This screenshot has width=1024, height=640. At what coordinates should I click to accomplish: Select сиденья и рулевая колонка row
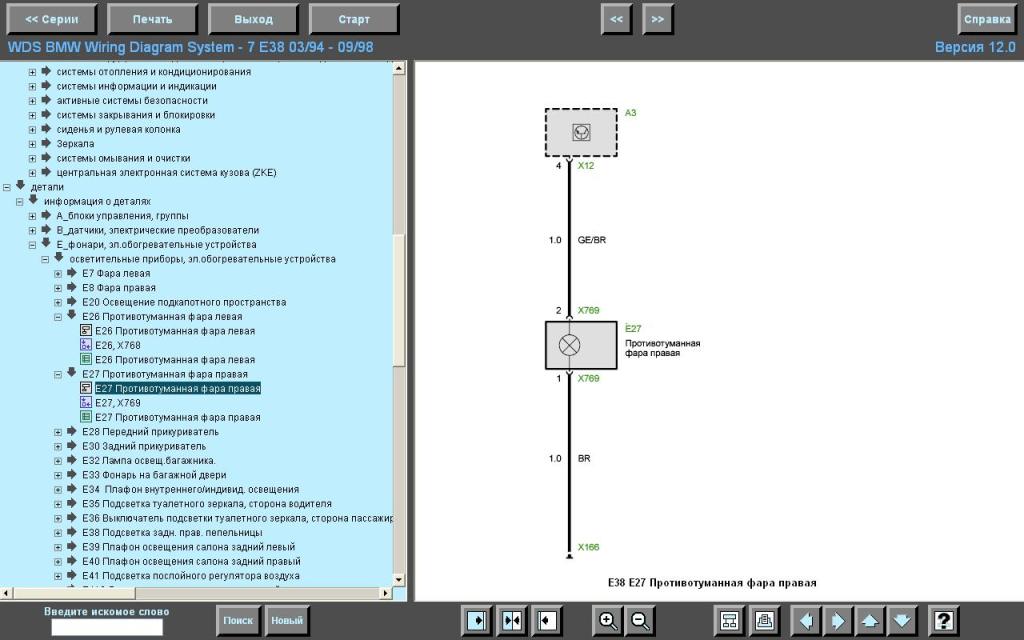click(x=118, y=129)
